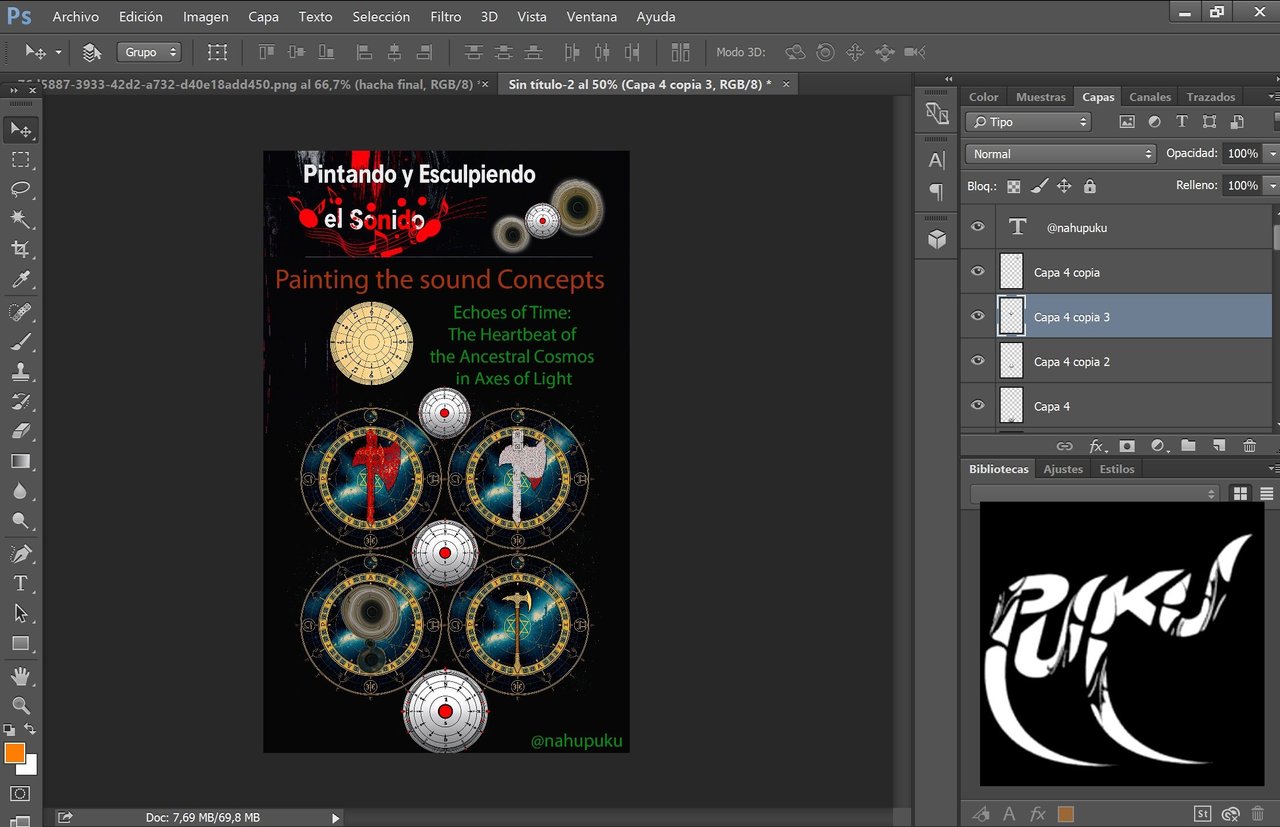Select the Horizontal Type tool

pos(20,583)
